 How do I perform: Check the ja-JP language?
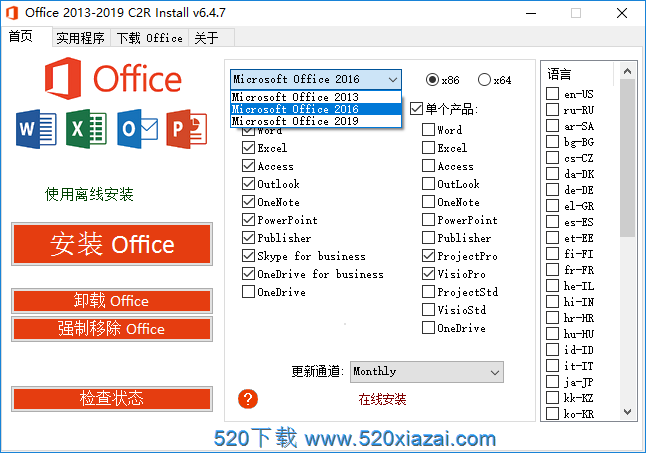552,381
